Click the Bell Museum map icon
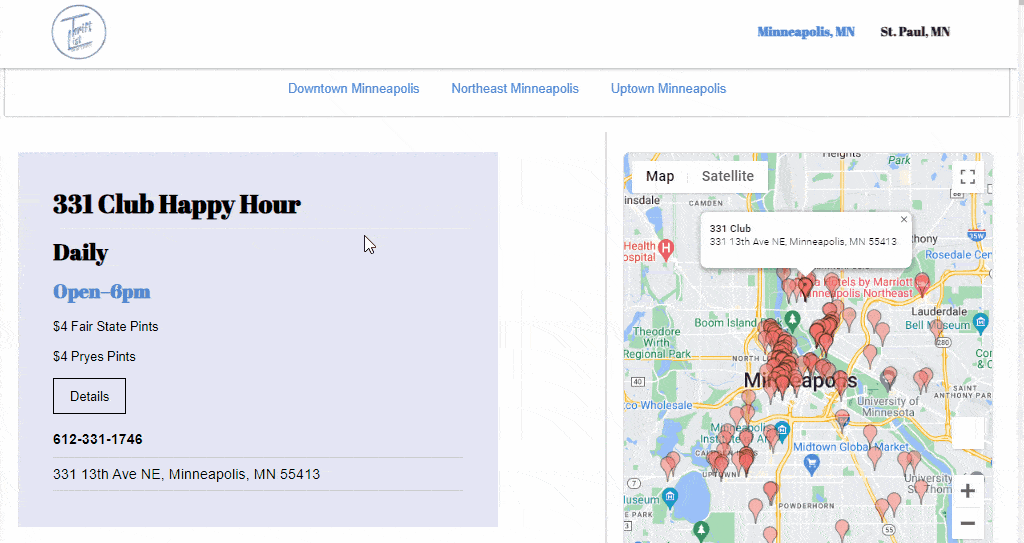The width and height of the screenshot is (1024, 543). pyautogui.click(x=980, y=321)
